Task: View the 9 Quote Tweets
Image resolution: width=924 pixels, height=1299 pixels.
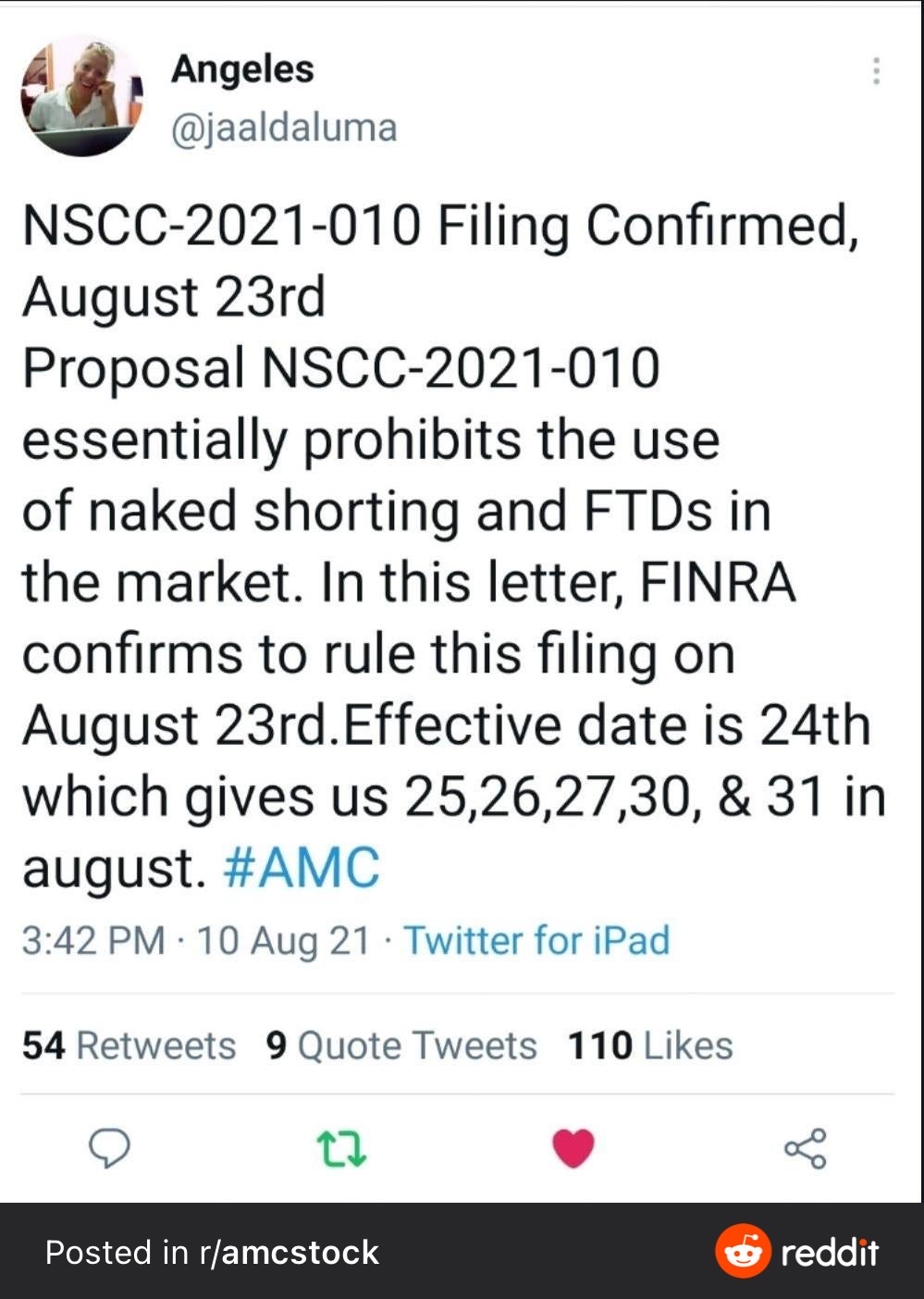Action: (x=401, y=1045)
